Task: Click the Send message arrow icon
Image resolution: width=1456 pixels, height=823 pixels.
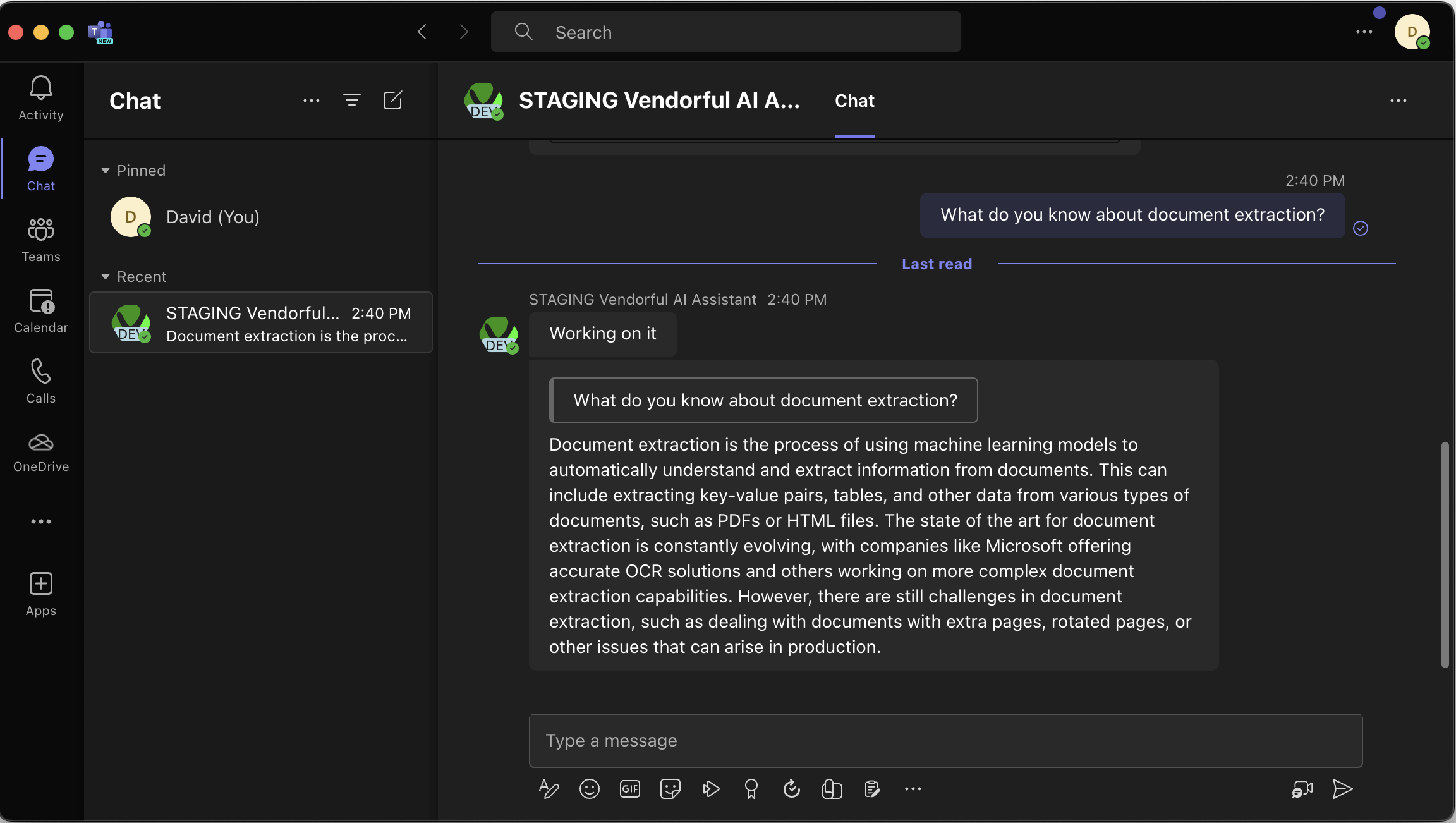Action: coord(1342,789)
